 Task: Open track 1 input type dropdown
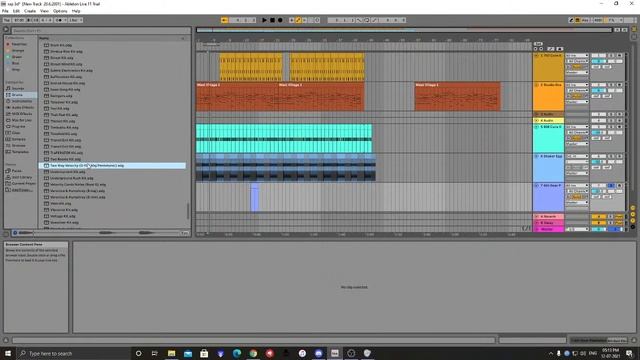[x=577, y=56]
